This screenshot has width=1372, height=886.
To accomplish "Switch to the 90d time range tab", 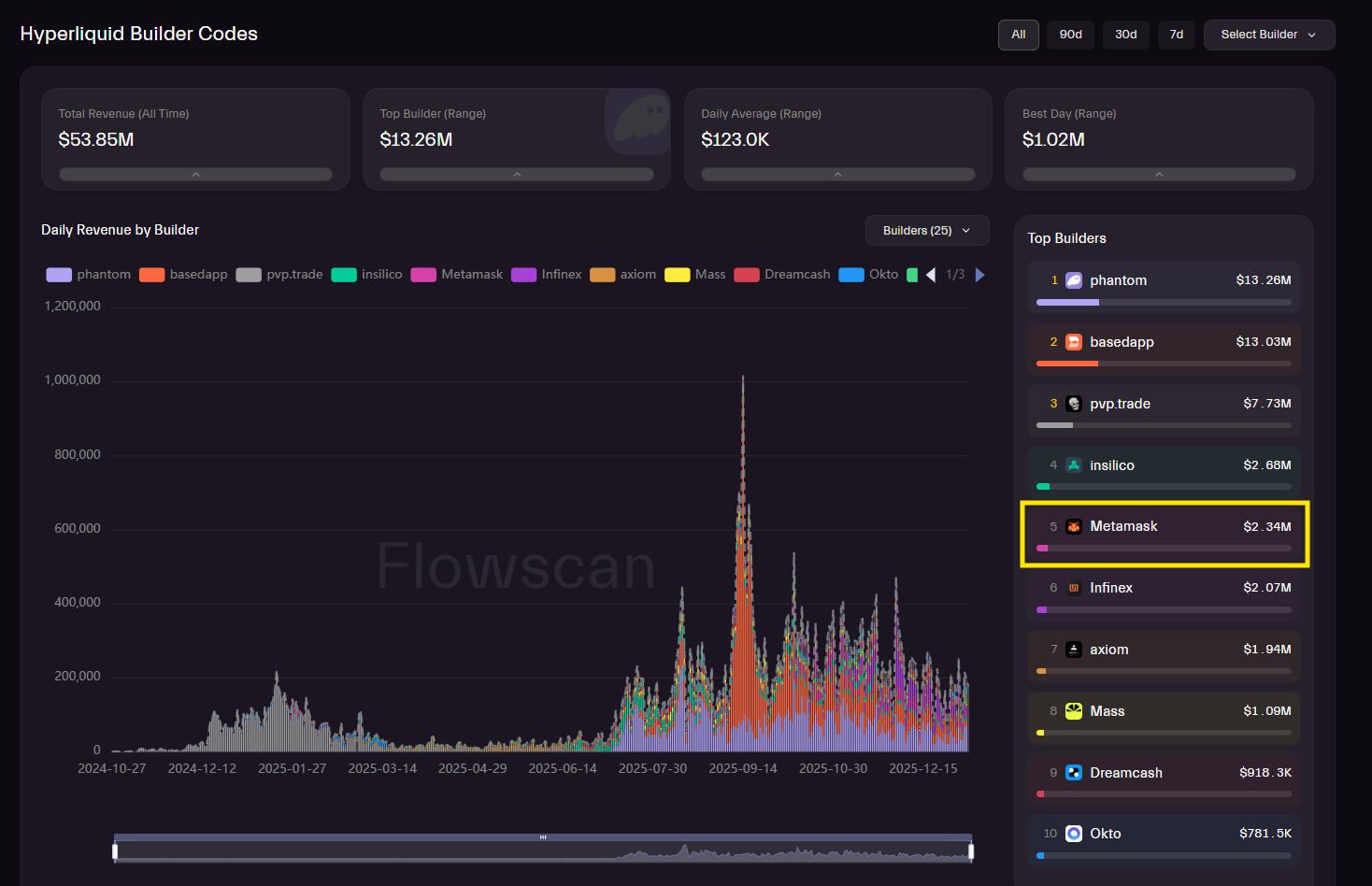I will tap(1069, 34).
